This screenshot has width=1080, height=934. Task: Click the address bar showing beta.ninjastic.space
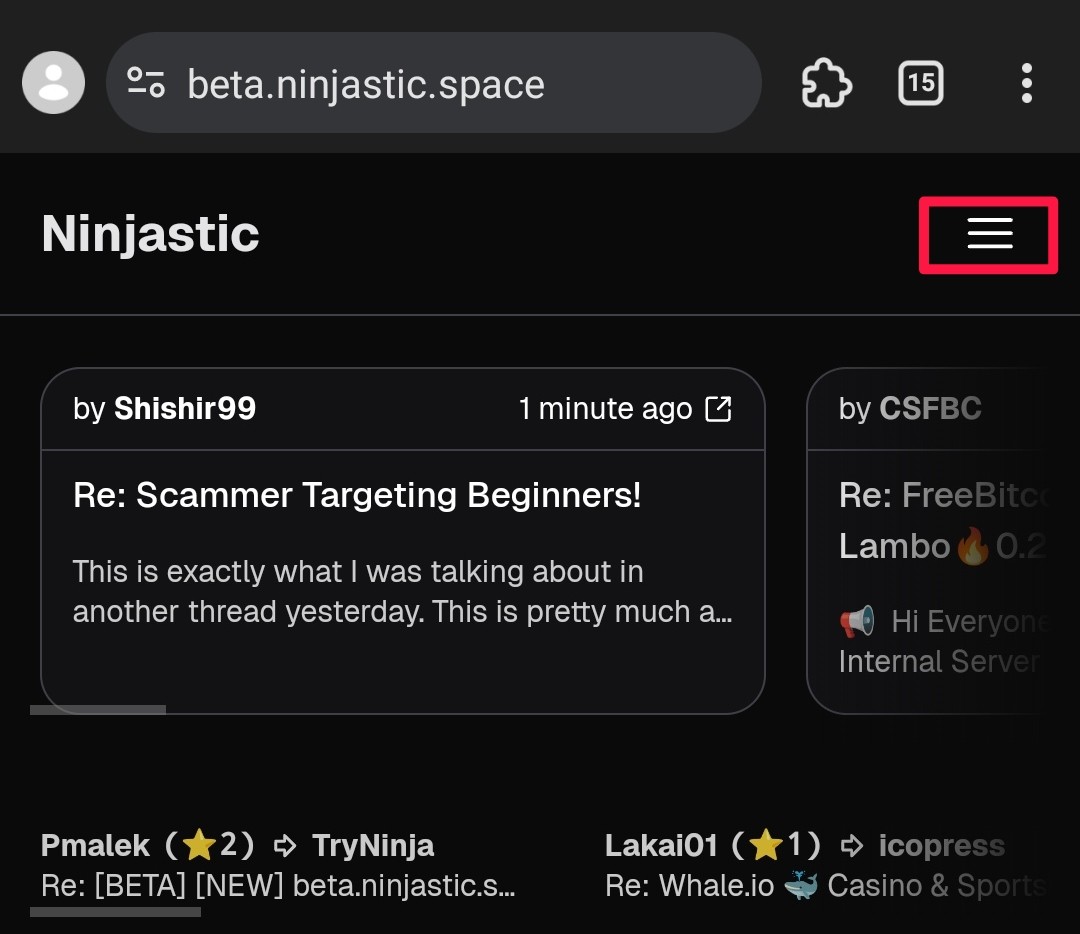point(434,83)
